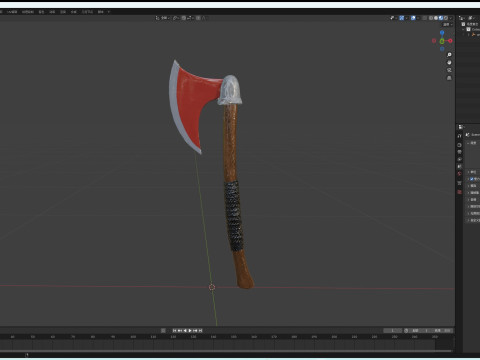The width and height of the screenshot is (480, 360).
Task: Open the Render properties tab
Action: [459, 145]
